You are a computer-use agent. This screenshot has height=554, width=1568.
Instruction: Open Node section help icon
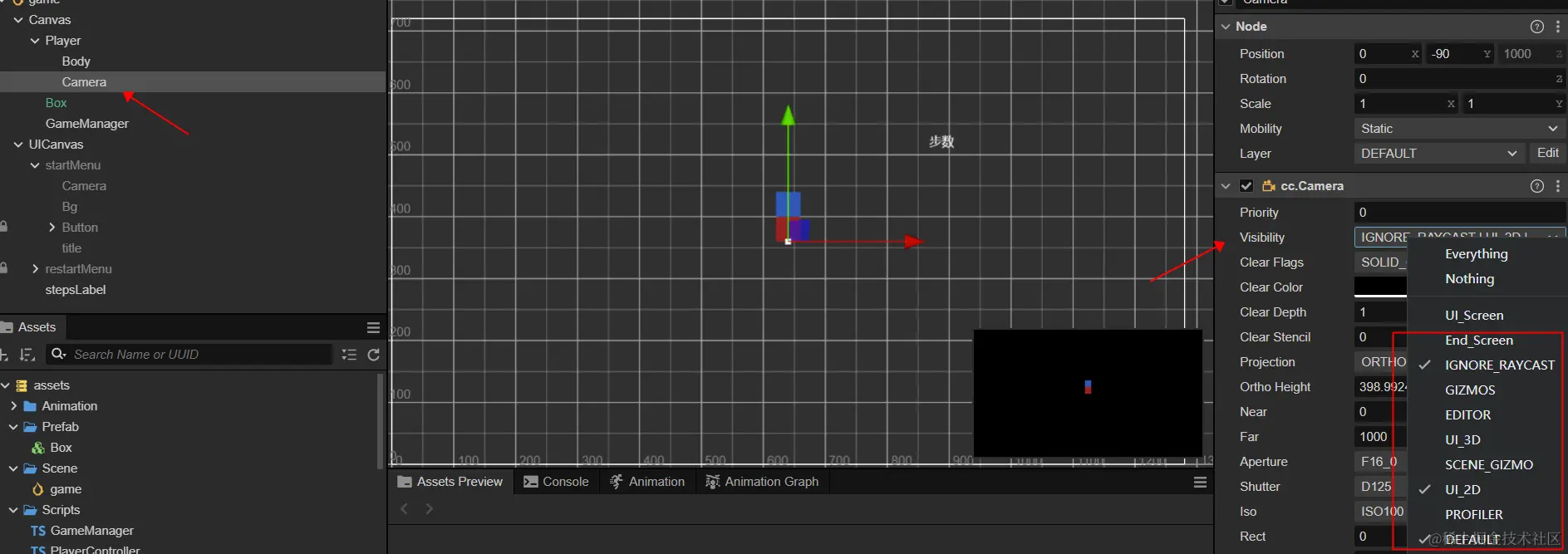[x=1537, y=27]
